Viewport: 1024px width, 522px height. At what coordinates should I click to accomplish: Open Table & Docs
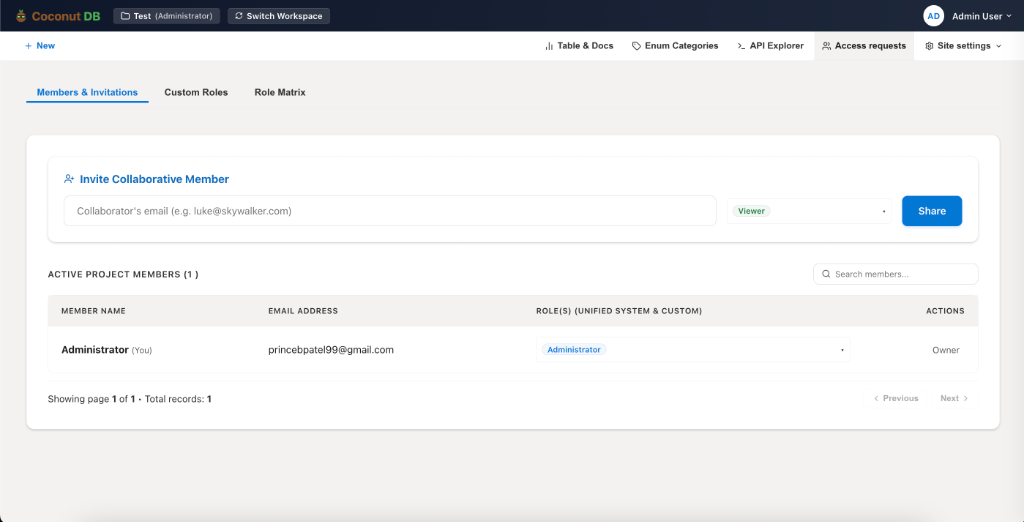point(579,46)
